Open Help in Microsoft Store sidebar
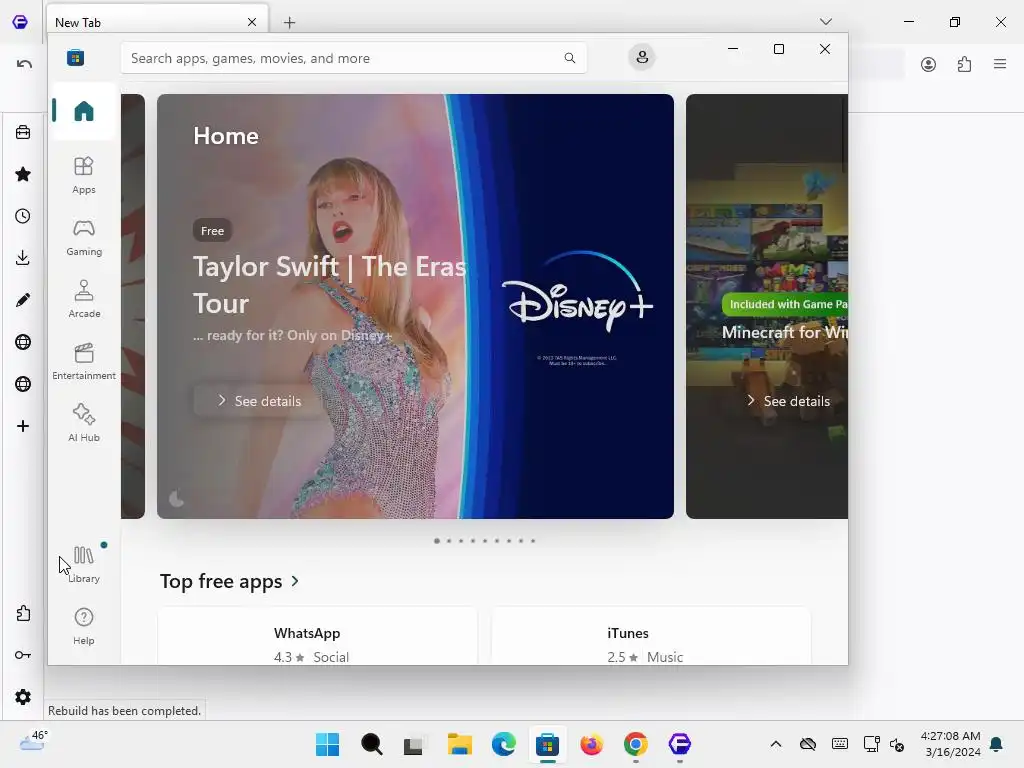The height and width of the screenshot is (768, 1024). (84, 627)
